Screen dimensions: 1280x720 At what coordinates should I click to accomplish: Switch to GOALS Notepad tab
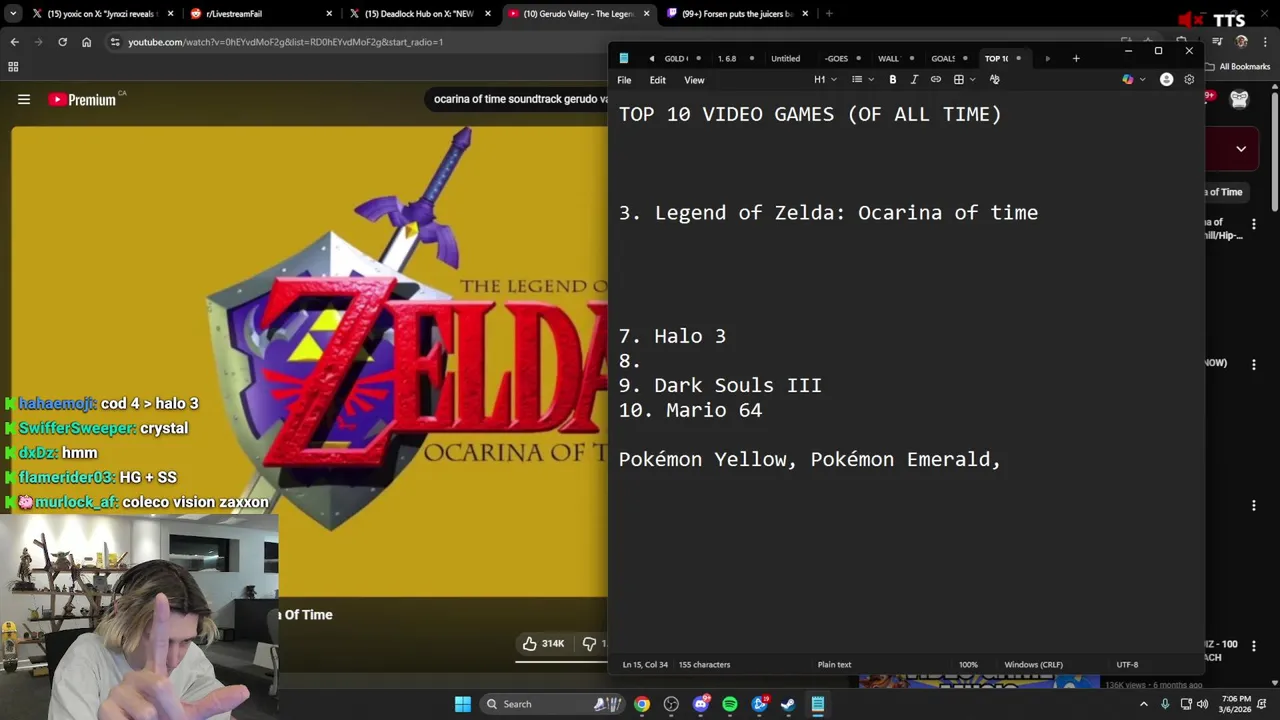tap(950, 58)
